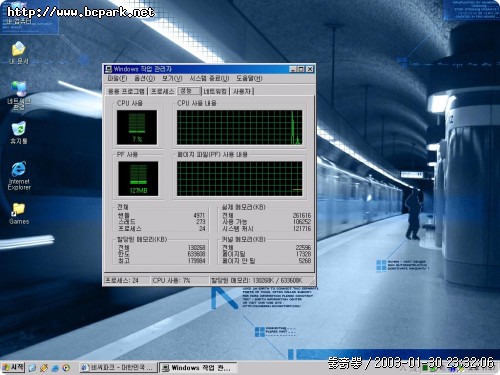Open the 네트워크 환경 (My Network Places) desktop icon
500x375 pixels.
point(19,95)
